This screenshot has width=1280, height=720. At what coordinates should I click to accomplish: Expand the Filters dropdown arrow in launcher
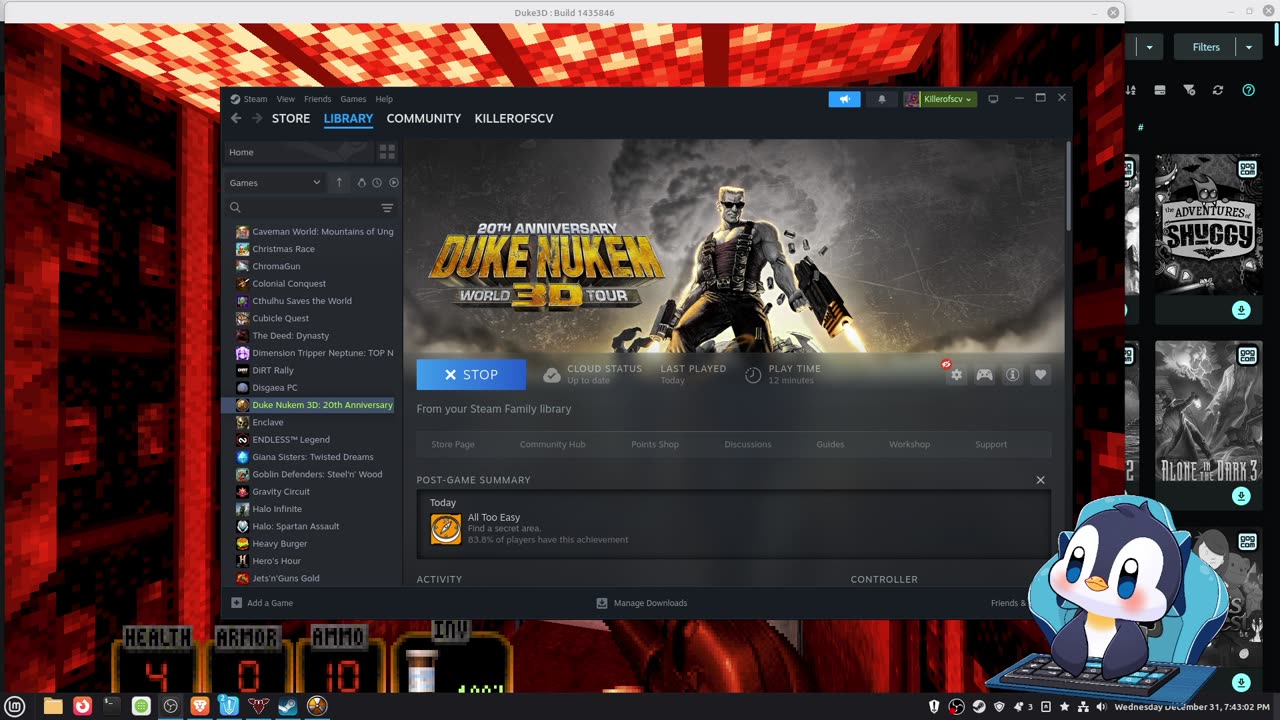(1249, 47)
